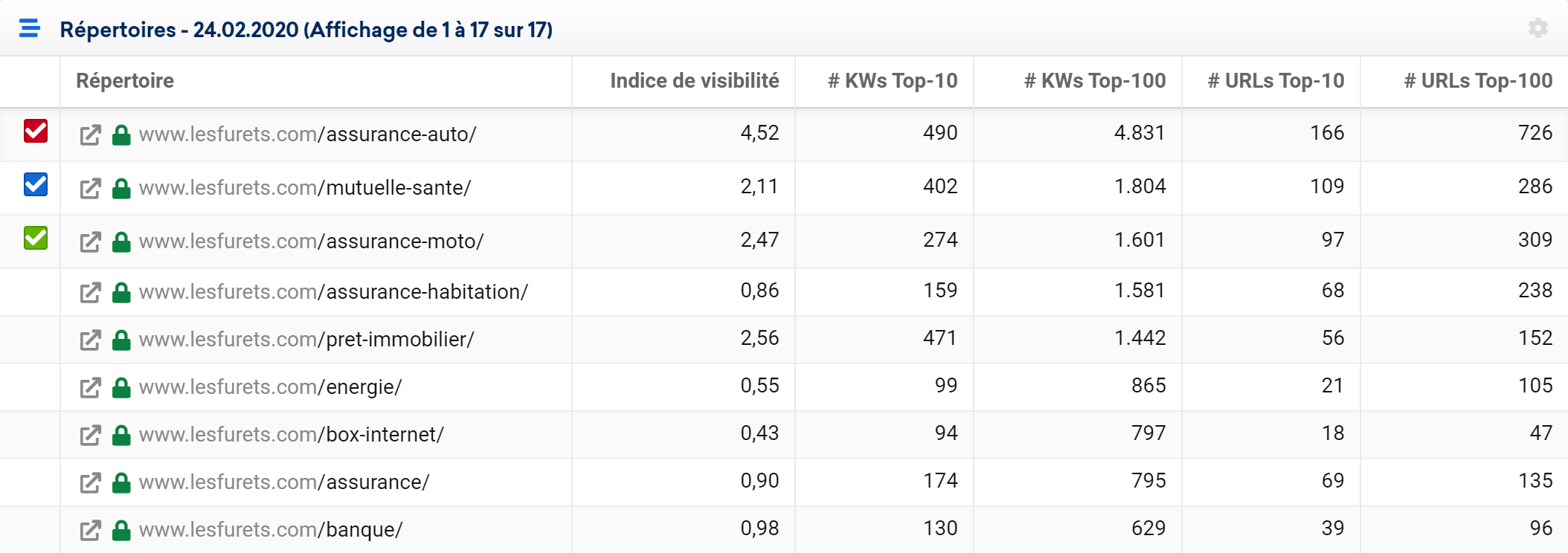Uncheck the green checkbox for assurance-moto
Image resolution: width=1568 pixels, height=553 pixels.
(36, 238)
